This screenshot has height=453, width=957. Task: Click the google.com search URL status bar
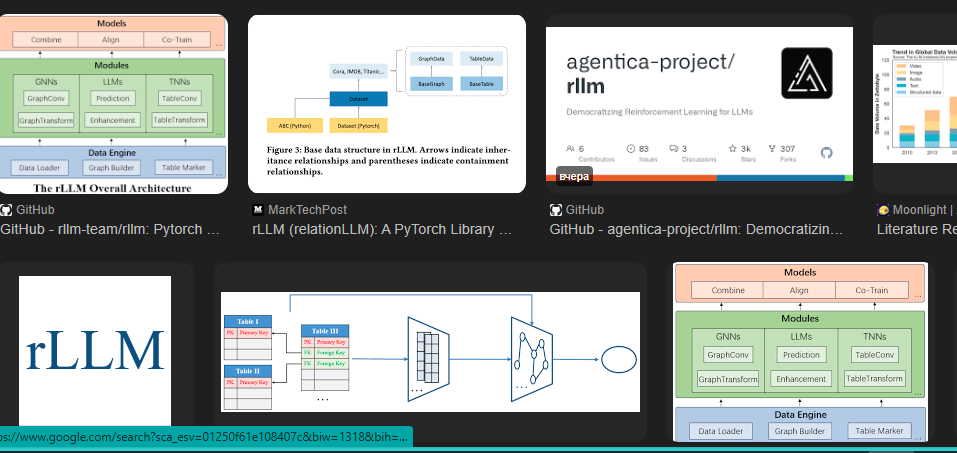206,438
